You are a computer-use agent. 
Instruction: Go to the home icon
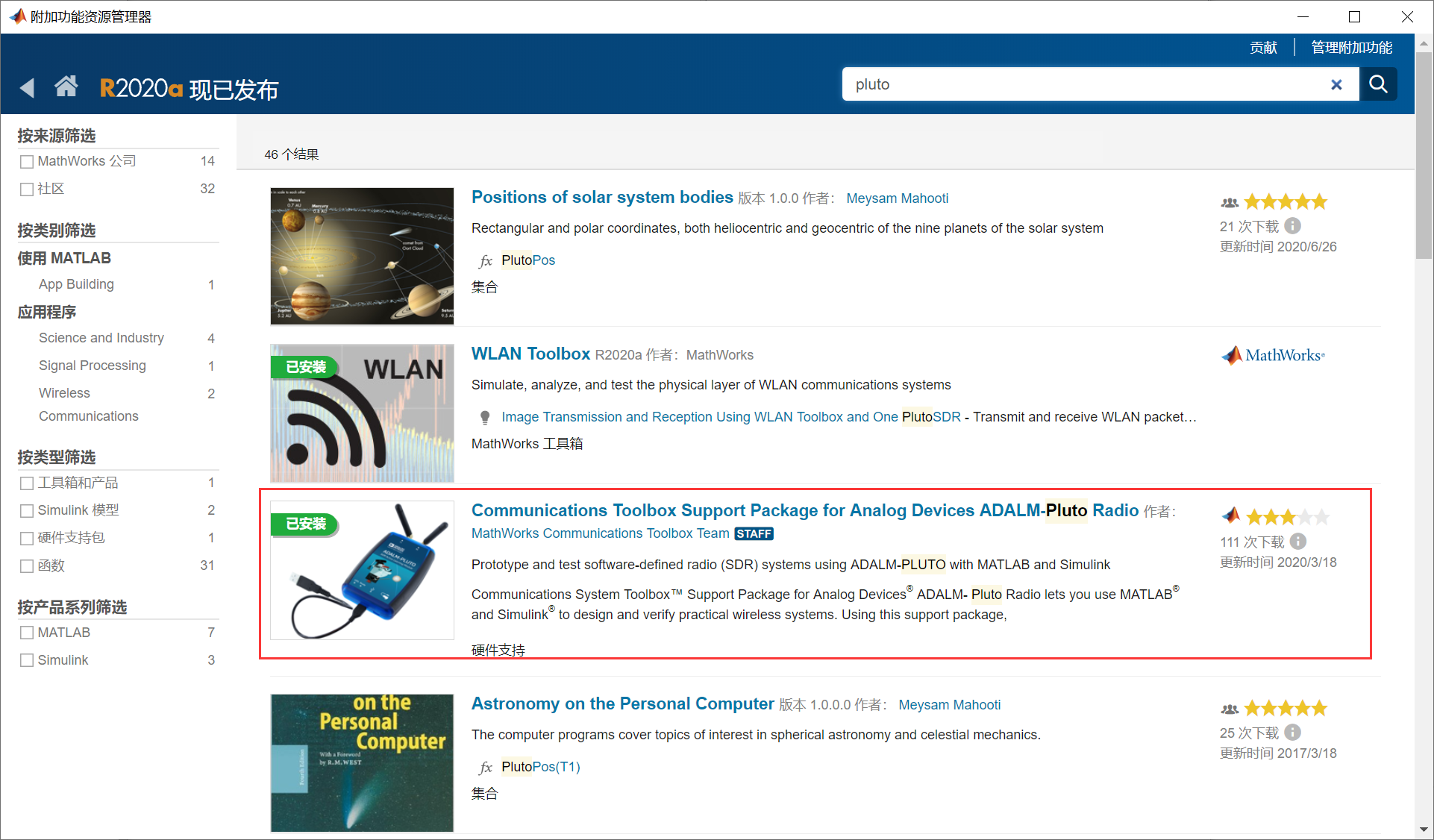[x=66, y=87]
